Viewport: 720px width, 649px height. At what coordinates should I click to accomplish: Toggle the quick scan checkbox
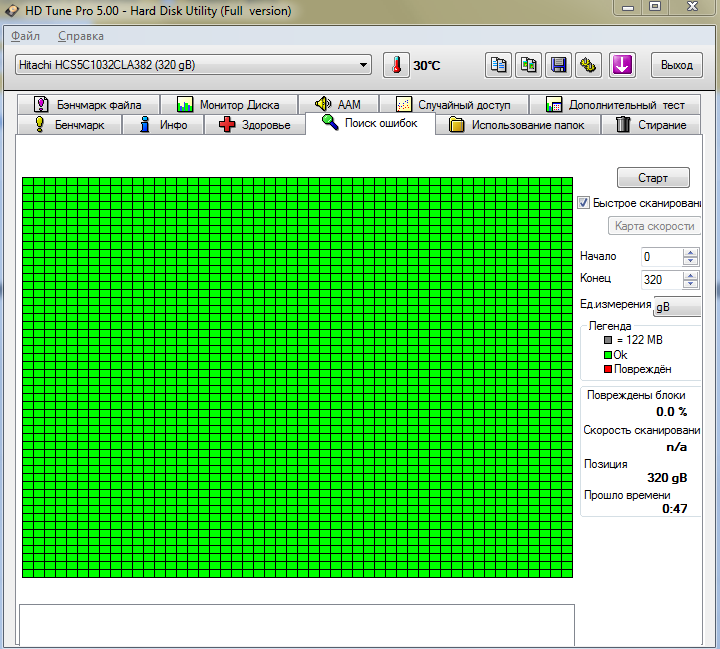click(583, 203)
